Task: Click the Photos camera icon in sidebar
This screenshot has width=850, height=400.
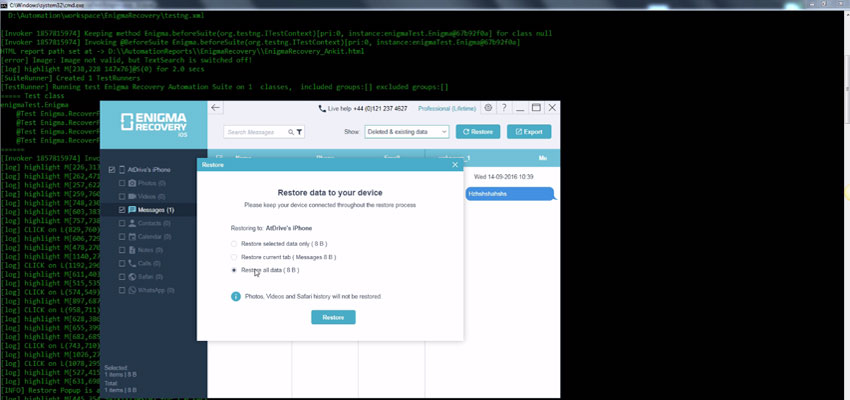Action: [132, 183]
